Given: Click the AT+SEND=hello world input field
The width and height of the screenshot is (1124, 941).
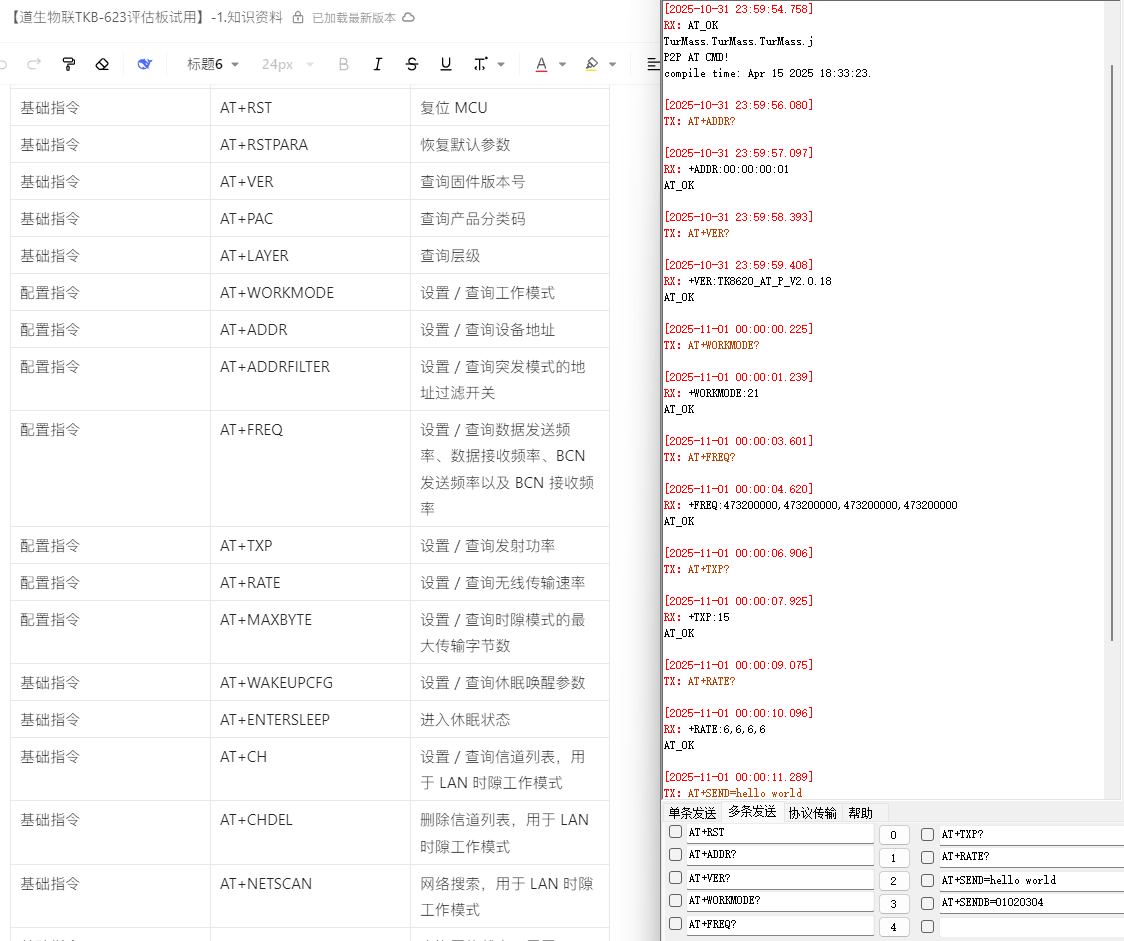Looking at the screenshot, I should coord(1032,881).
